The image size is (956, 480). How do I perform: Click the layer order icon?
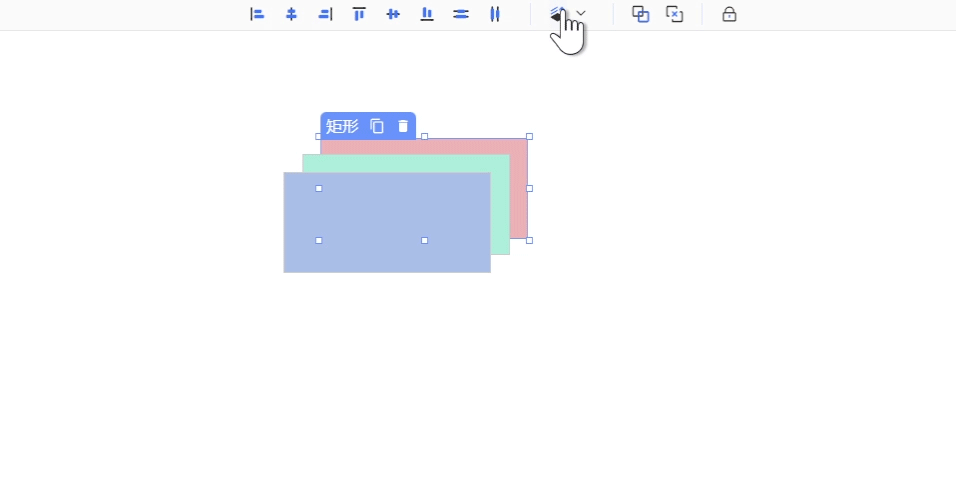tap(557, 14)
